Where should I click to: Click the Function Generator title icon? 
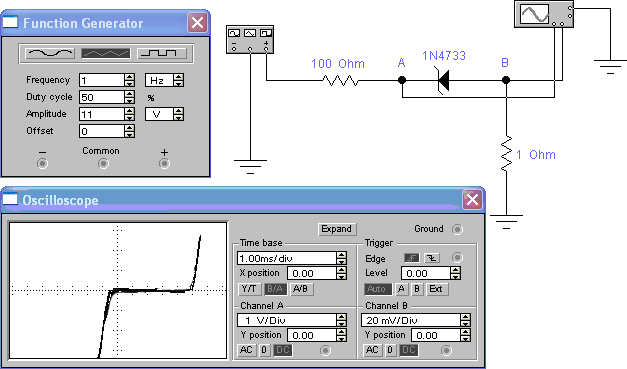pyautogui.click(x=10, y=22)
